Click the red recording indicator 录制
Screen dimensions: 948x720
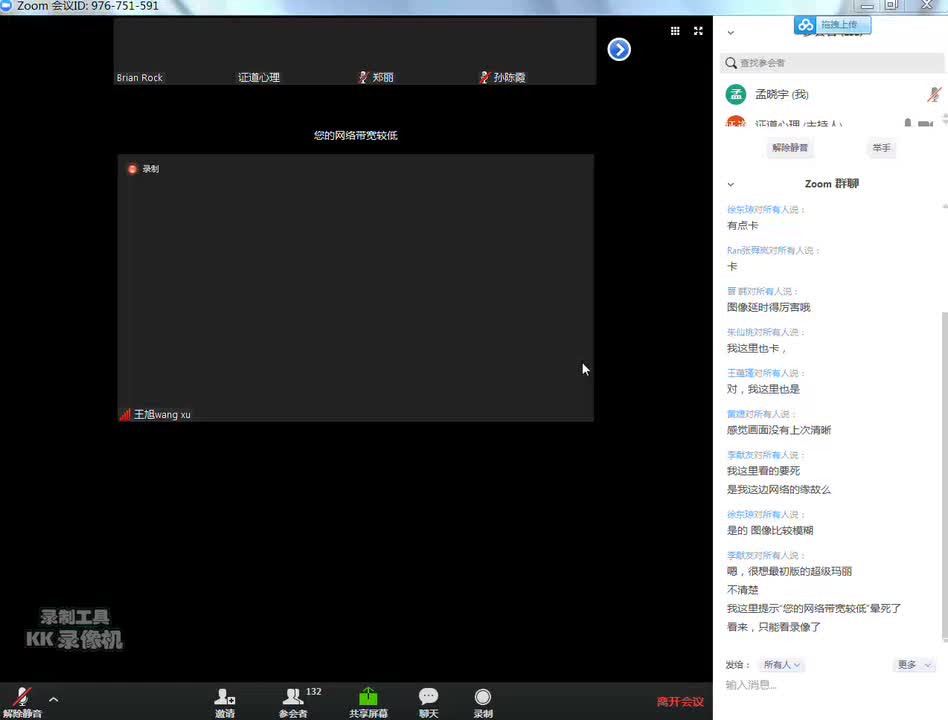tap(143, 169)
